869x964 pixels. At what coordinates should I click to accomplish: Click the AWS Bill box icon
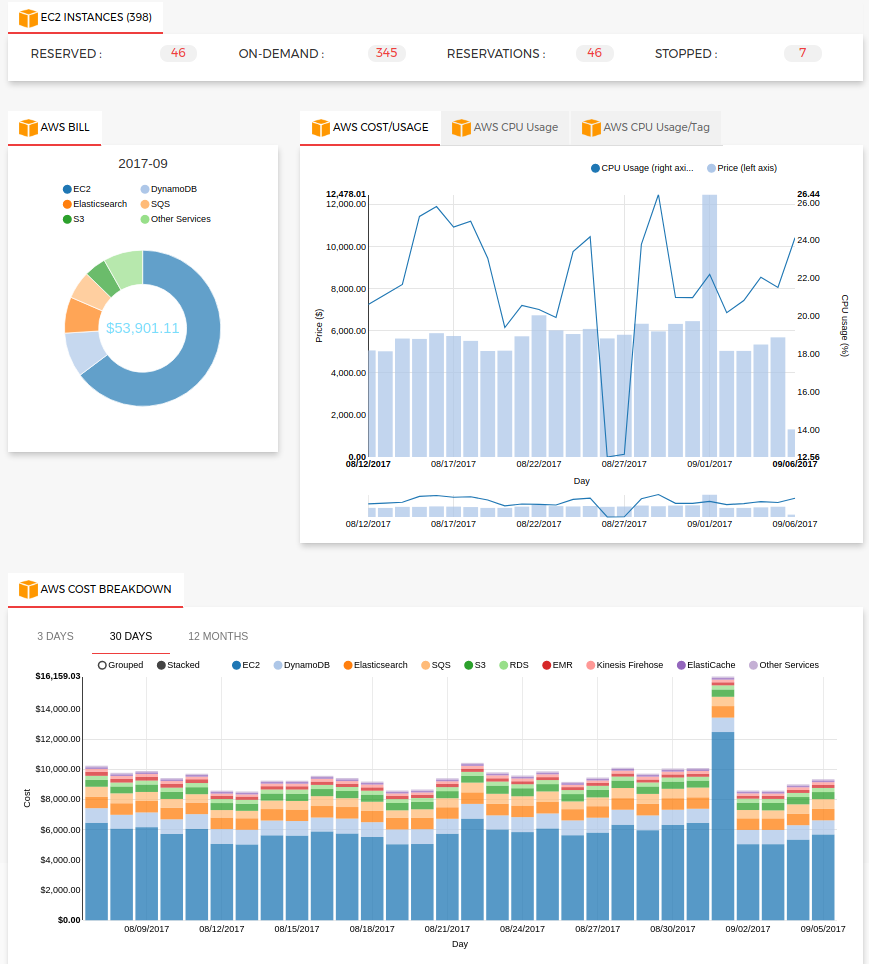(x=27, y=128)
